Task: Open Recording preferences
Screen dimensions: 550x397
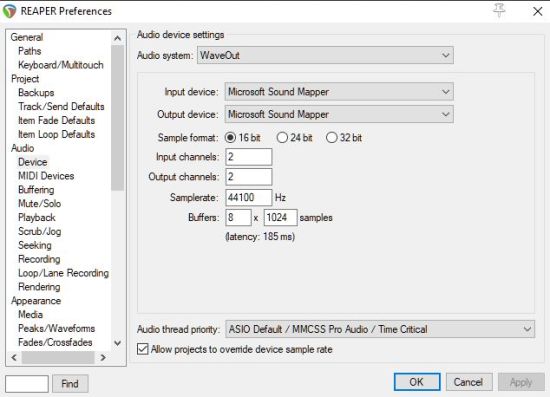Action: click(x=39, y=259)
